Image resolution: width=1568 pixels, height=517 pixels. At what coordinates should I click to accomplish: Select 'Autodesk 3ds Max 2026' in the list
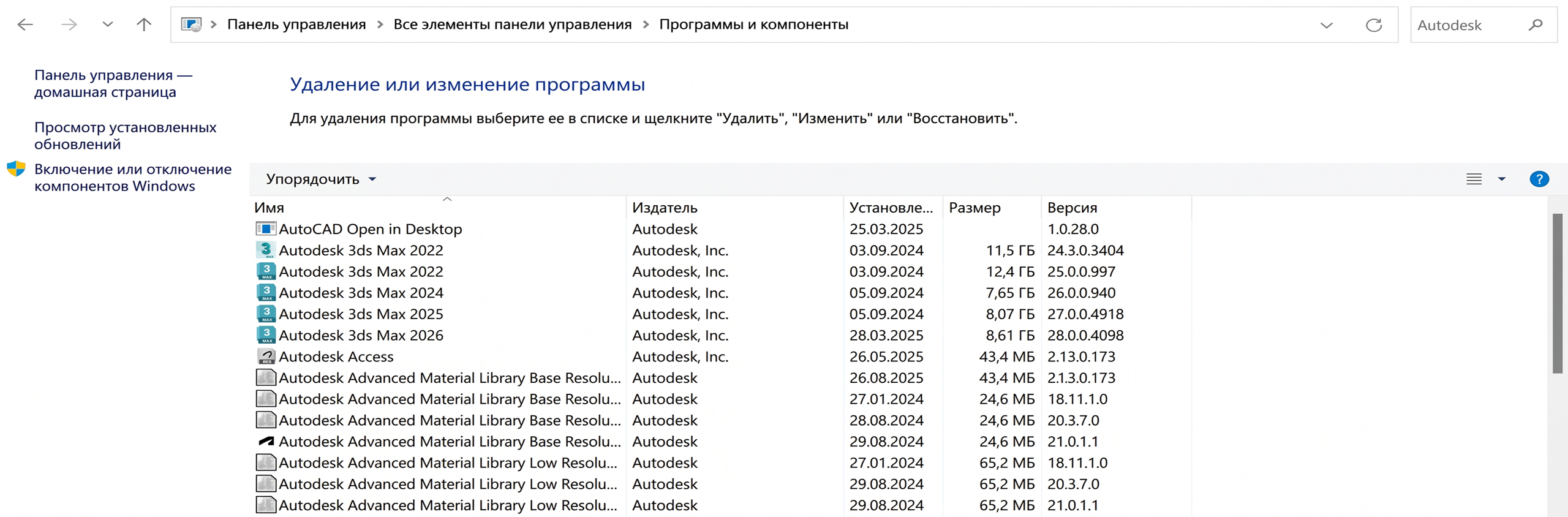tap(361, 335)
